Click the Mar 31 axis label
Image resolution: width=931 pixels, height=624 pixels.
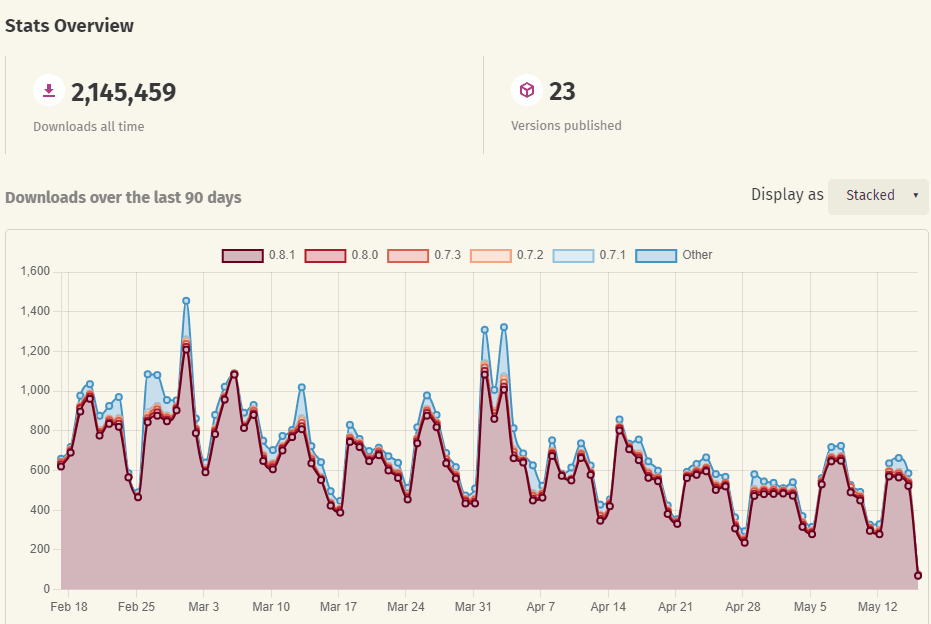[473, 606]
